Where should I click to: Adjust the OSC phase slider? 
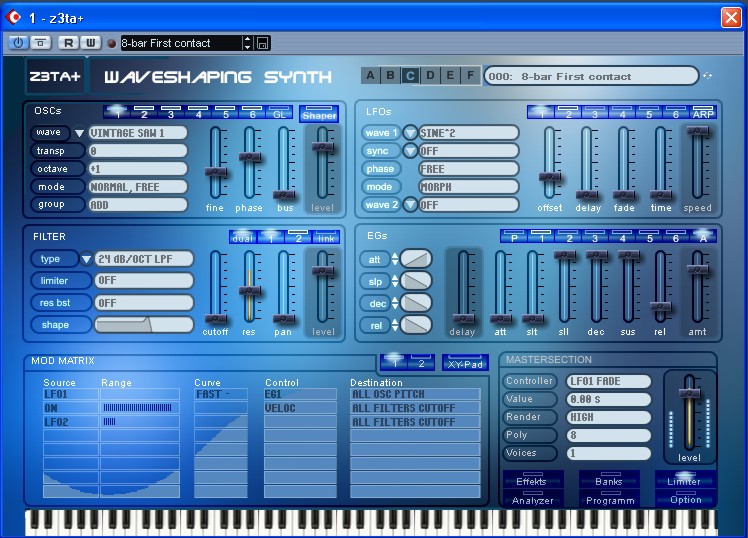249,157
